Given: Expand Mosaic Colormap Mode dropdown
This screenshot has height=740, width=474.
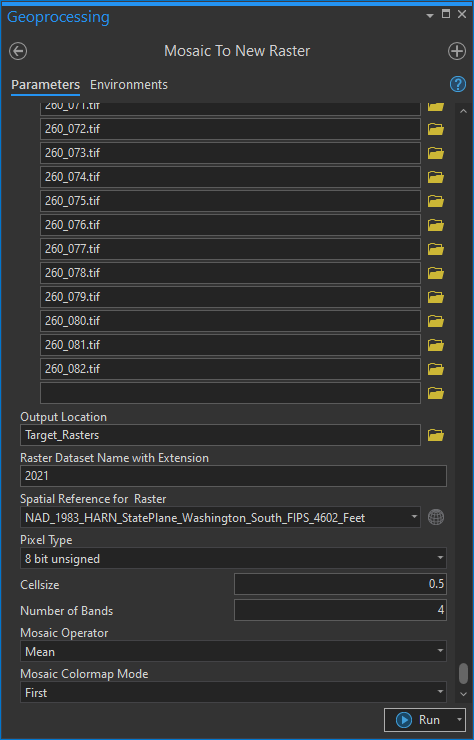Looking at the screenshot, I should point(440,692).
